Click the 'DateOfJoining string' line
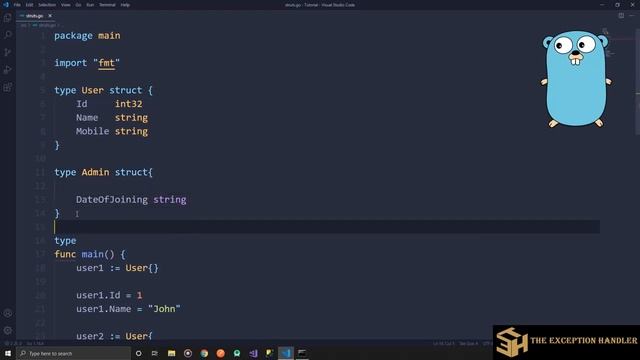Viewport: 640px width, 360px height. (131, 200)
